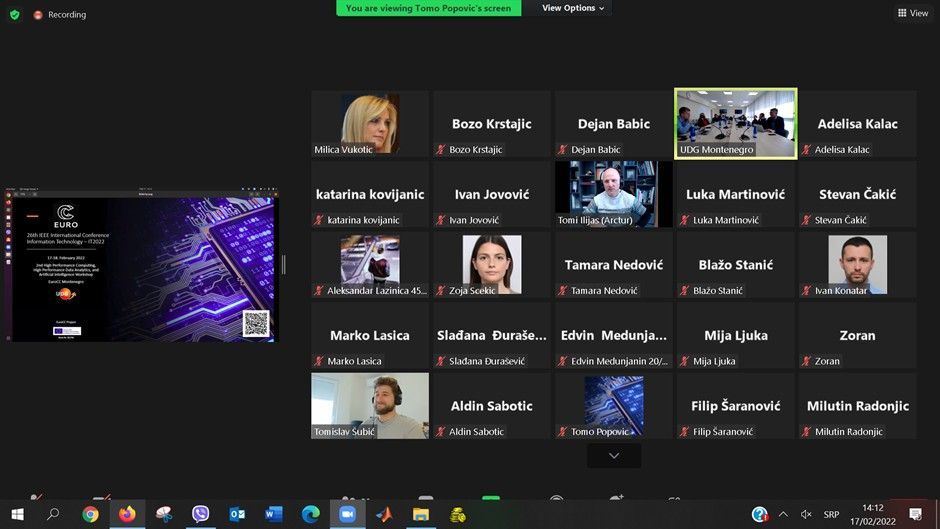
Task: Launch MATLAB from the taskbar
Action: [384, 514]
